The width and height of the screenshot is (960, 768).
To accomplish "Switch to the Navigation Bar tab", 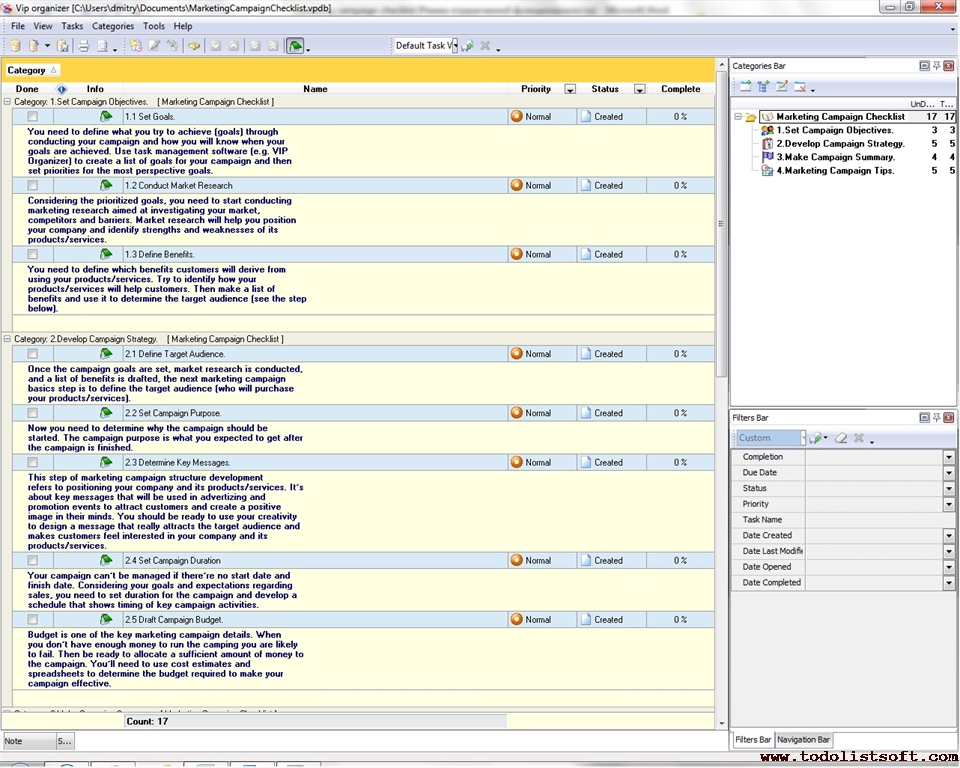I will 804,740.
